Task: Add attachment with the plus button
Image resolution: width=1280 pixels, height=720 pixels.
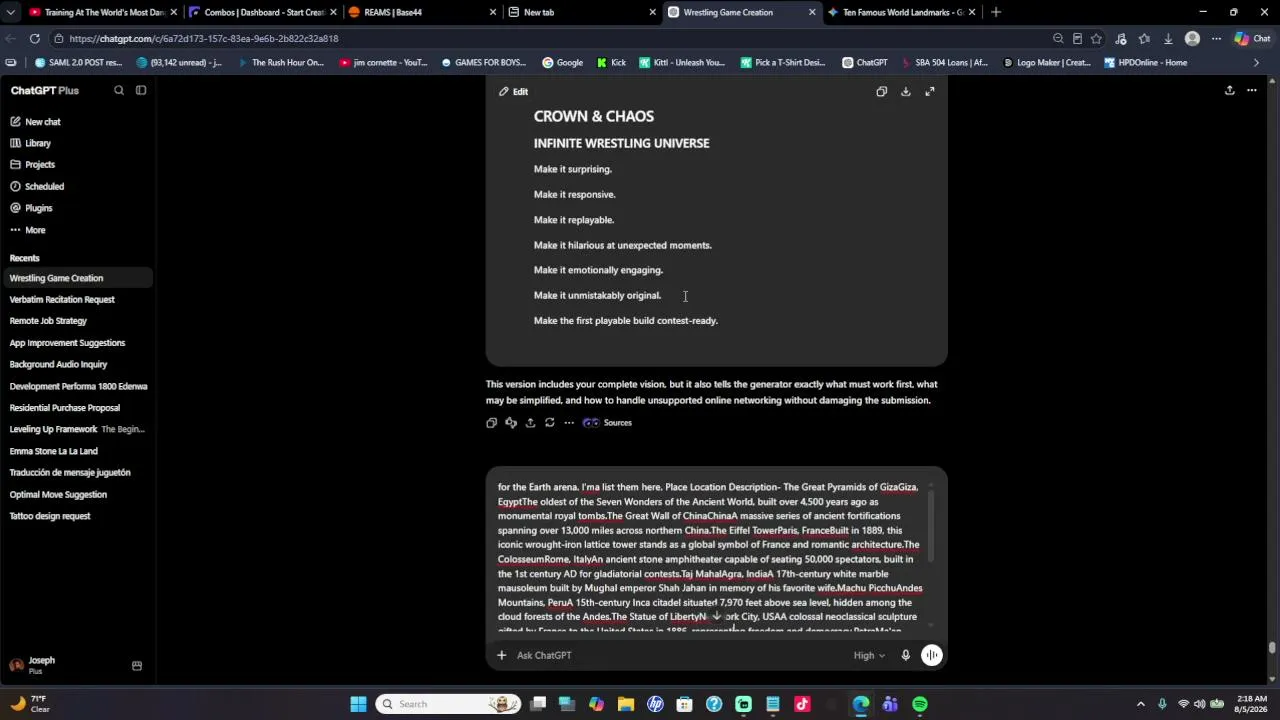Action: point(501,655)
